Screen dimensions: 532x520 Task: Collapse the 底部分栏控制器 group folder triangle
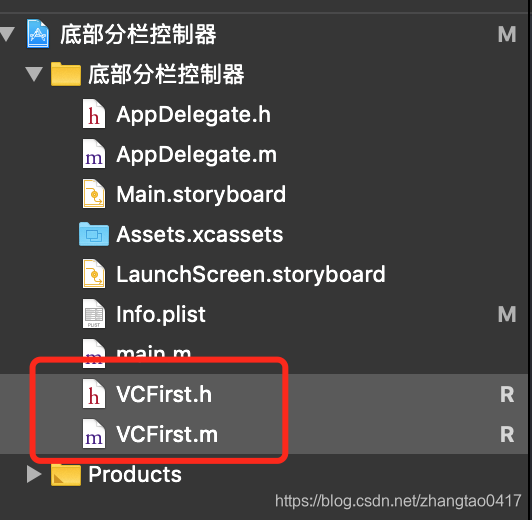(34, 74)
